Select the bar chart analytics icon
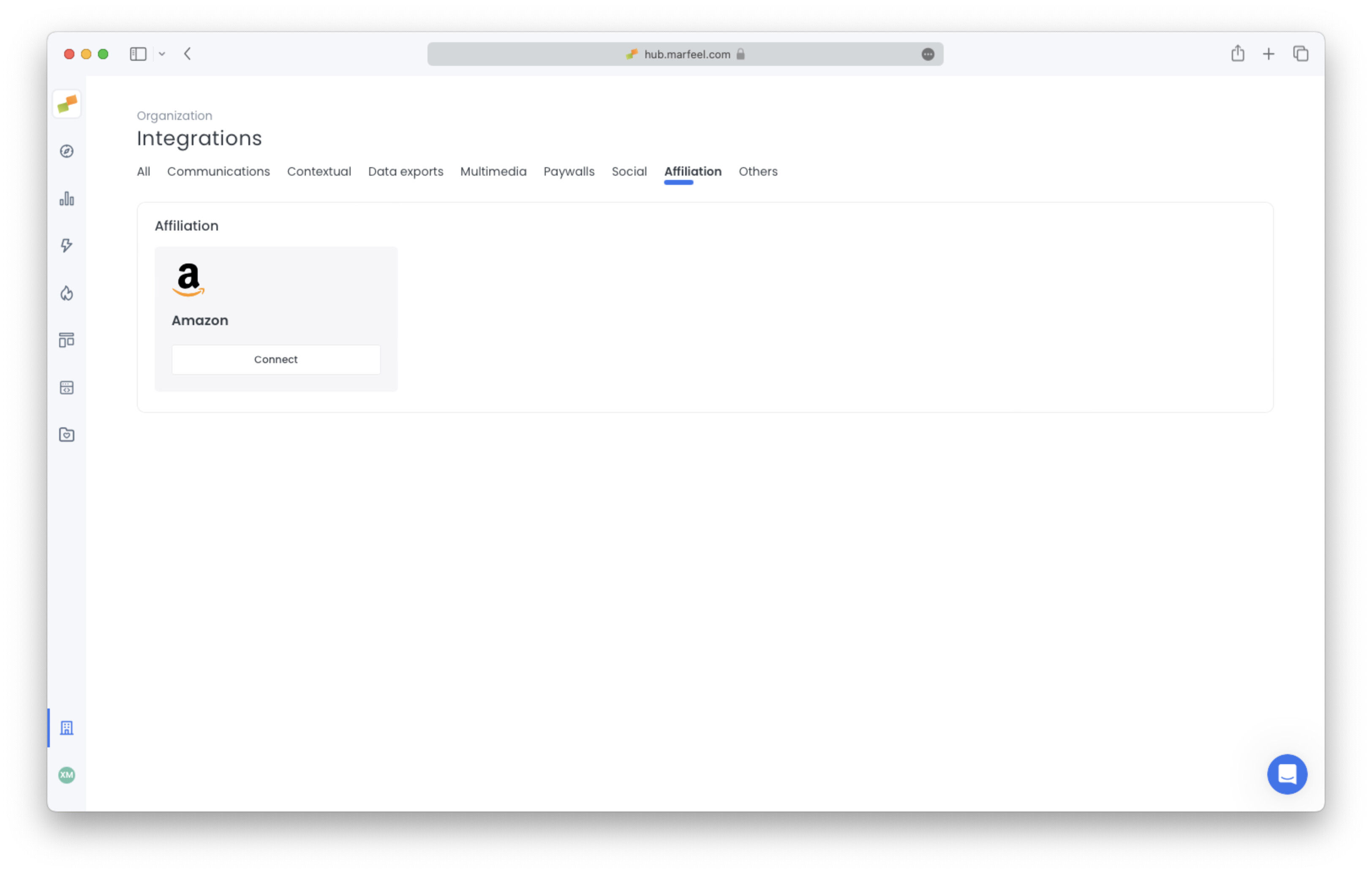The height and width of the screenshot is (874, 1372). [67, 199]
